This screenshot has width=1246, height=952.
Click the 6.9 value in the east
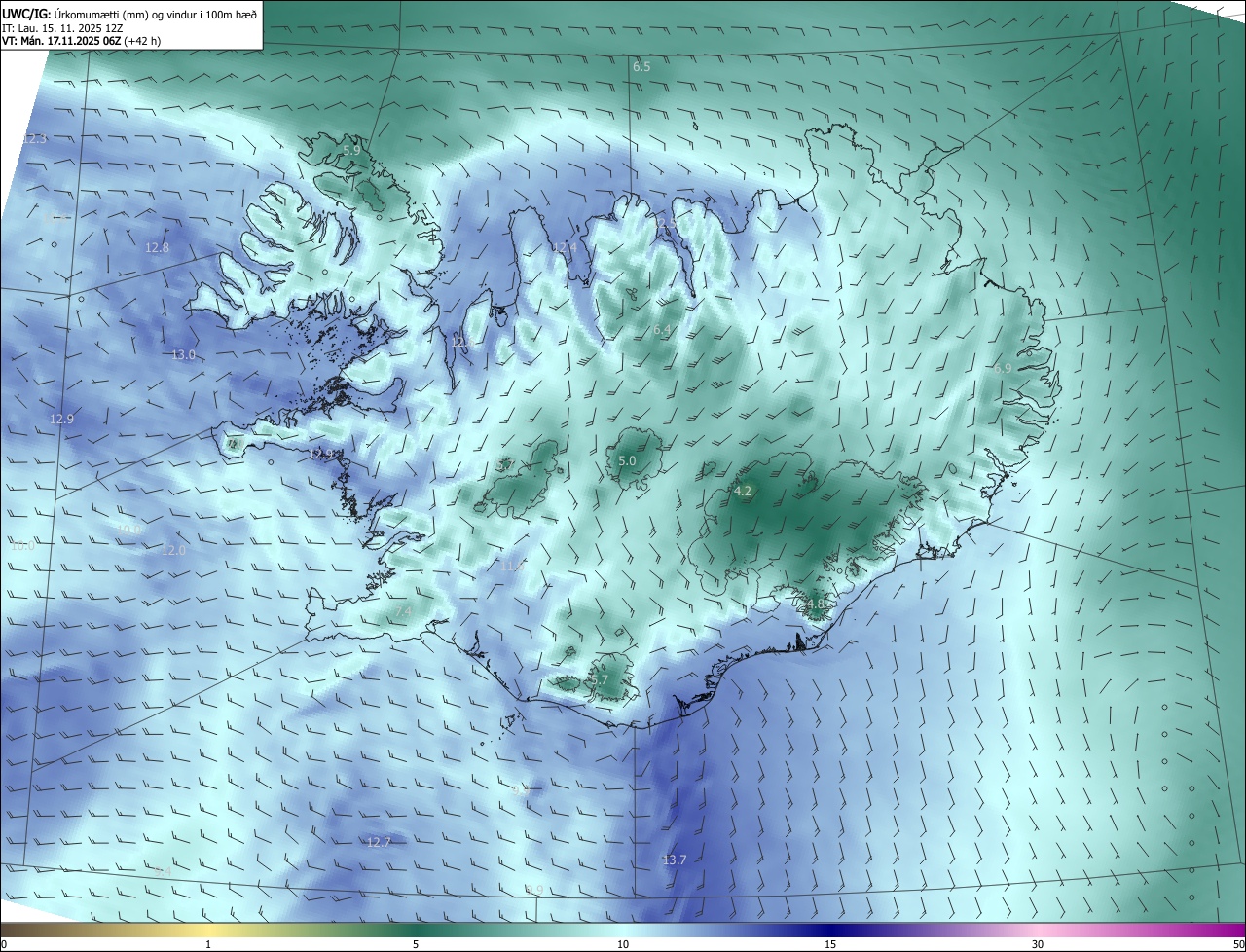pos(1004,368)
